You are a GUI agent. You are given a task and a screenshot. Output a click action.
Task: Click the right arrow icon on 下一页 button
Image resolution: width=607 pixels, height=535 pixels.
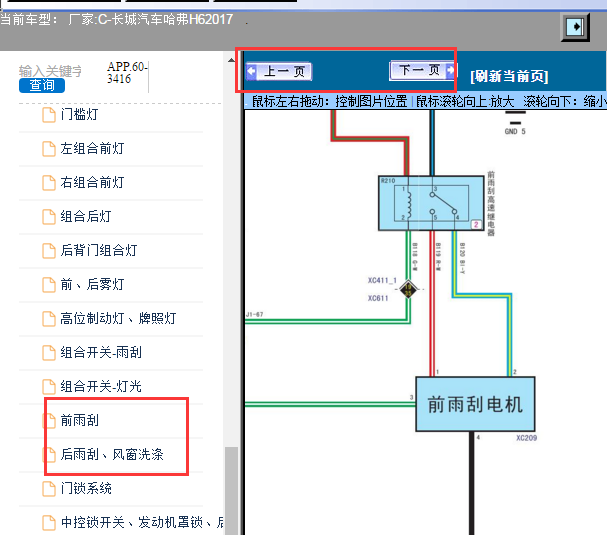tap(450, 70)
